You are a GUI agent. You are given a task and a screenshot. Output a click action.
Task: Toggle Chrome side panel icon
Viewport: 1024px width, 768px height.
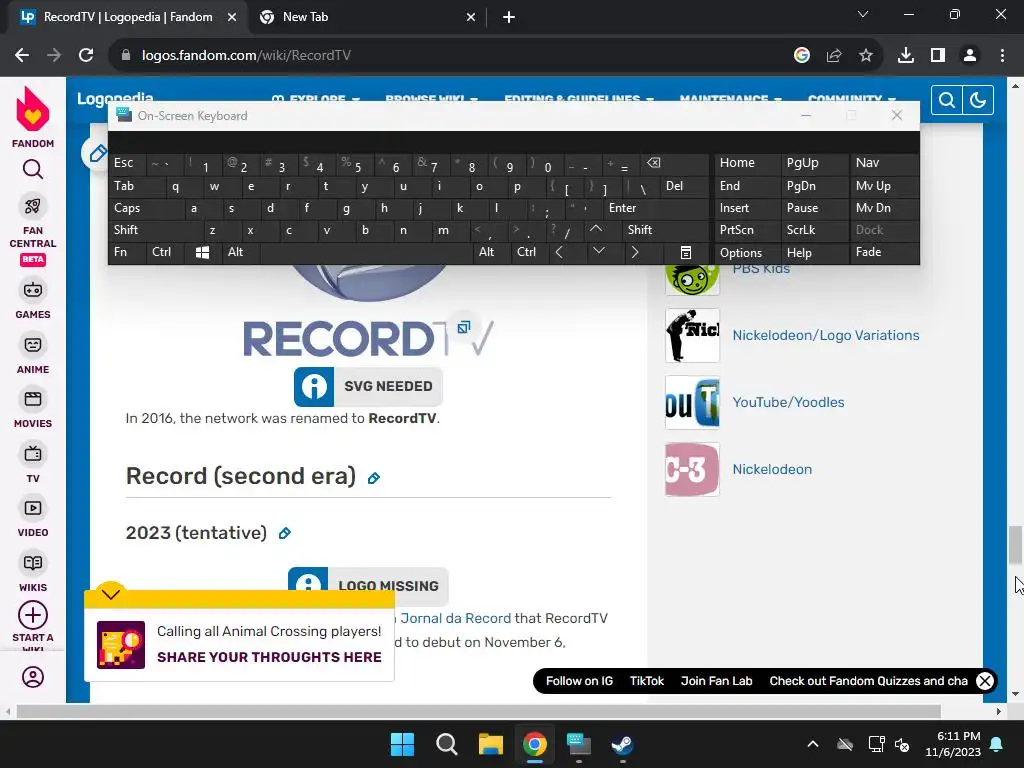tap(938, 56)
